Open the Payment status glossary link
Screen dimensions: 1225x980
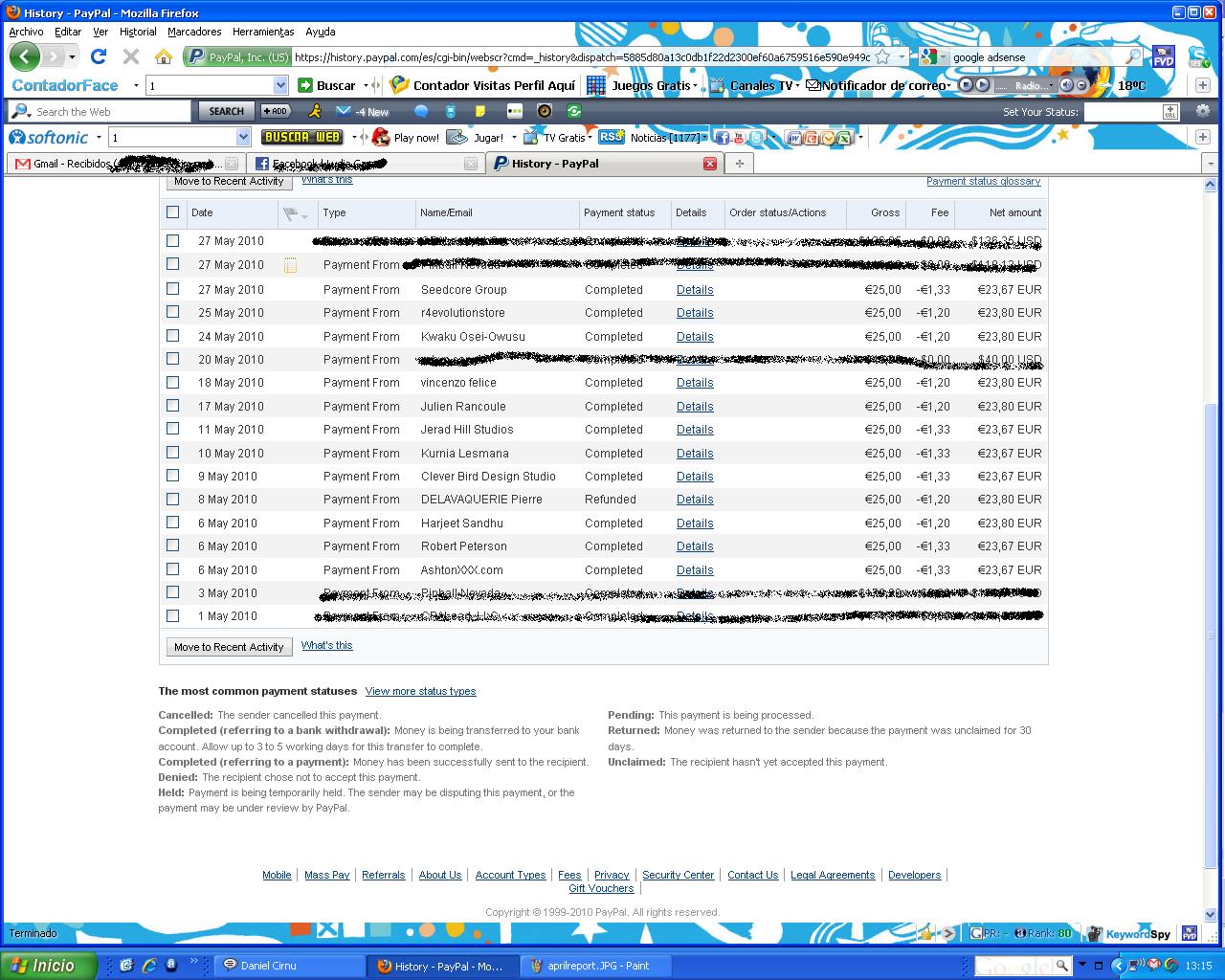pyautogui.click(x=983, y=181)
